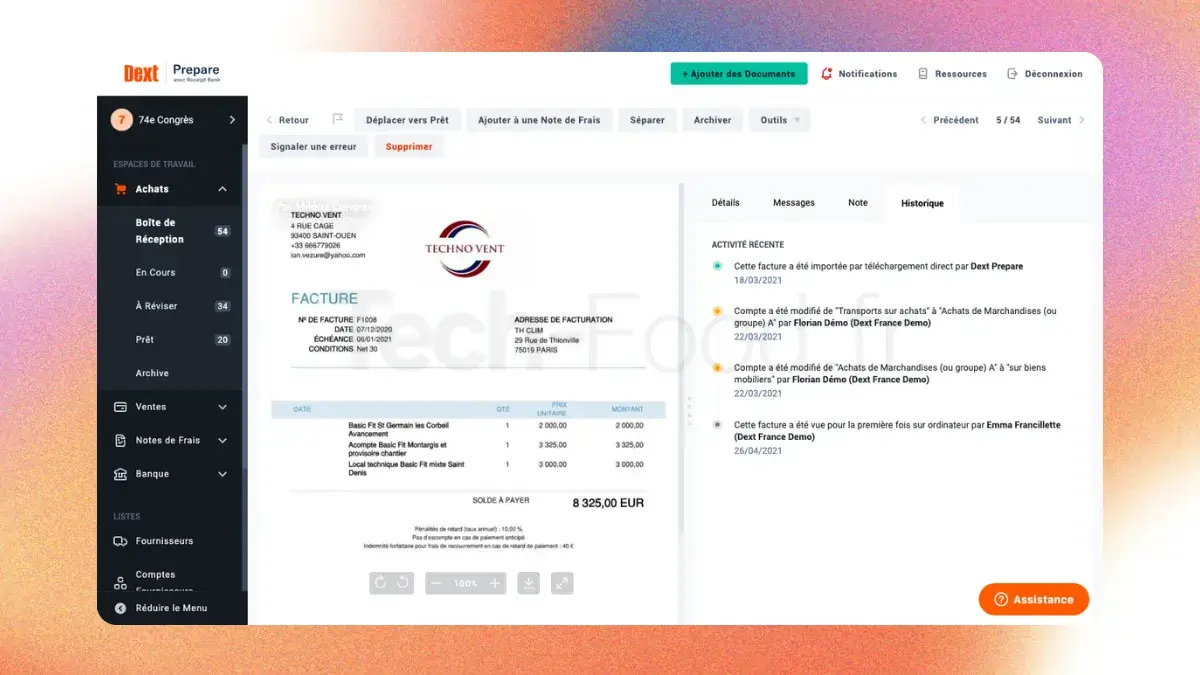Click the 18/03/2021 history date

point(758,281)
